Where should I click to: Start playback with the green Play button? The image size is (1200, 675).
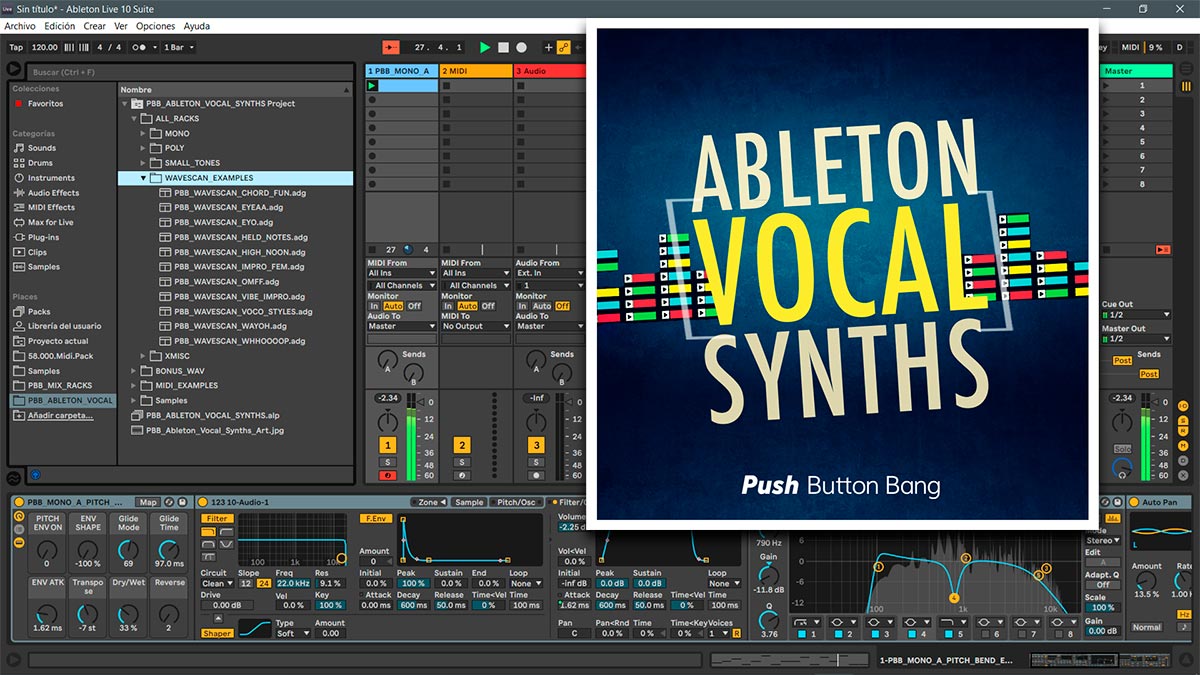485,47
